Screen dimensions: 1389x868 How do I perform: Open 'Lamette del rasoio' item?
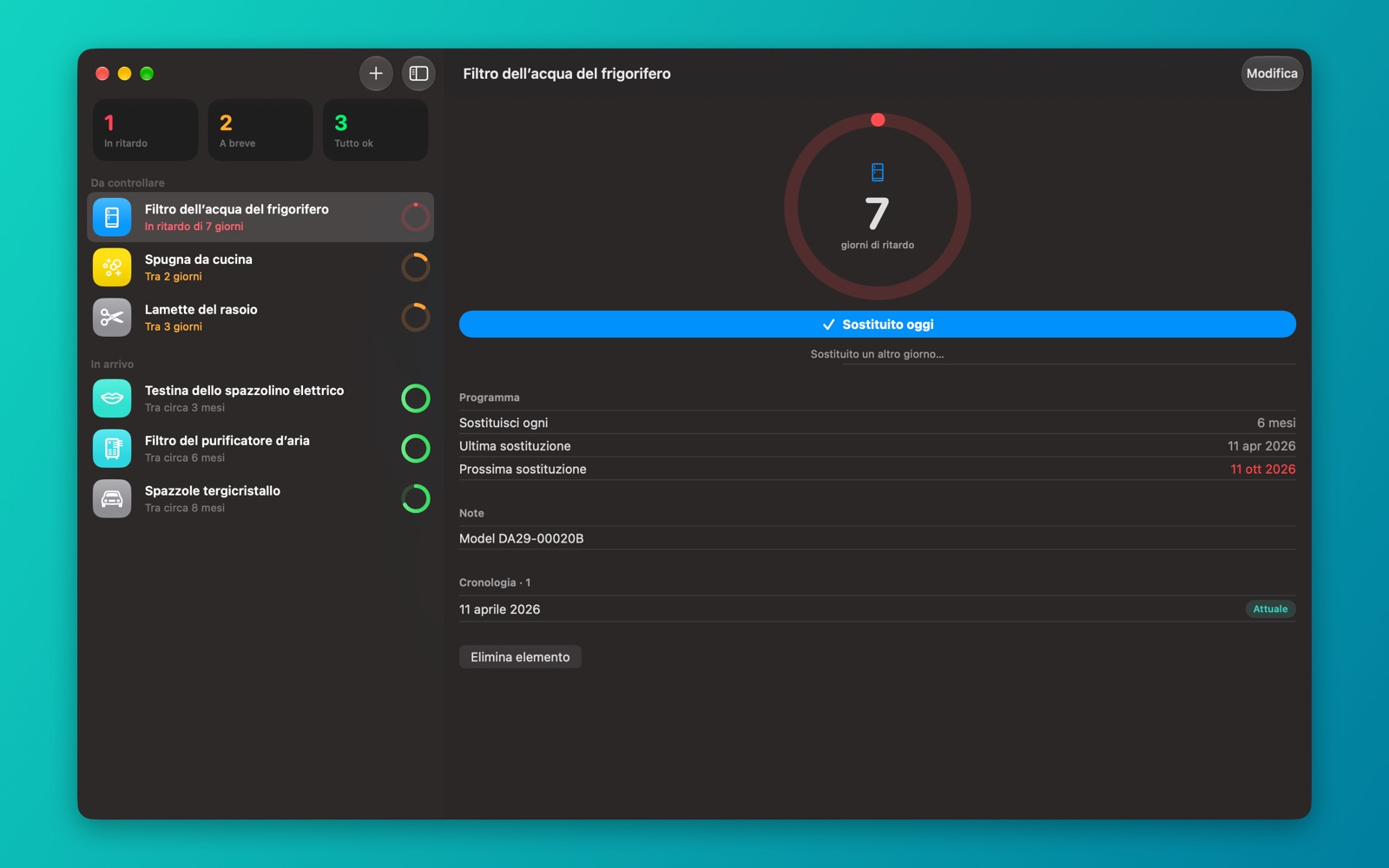[x=260, y=318]
